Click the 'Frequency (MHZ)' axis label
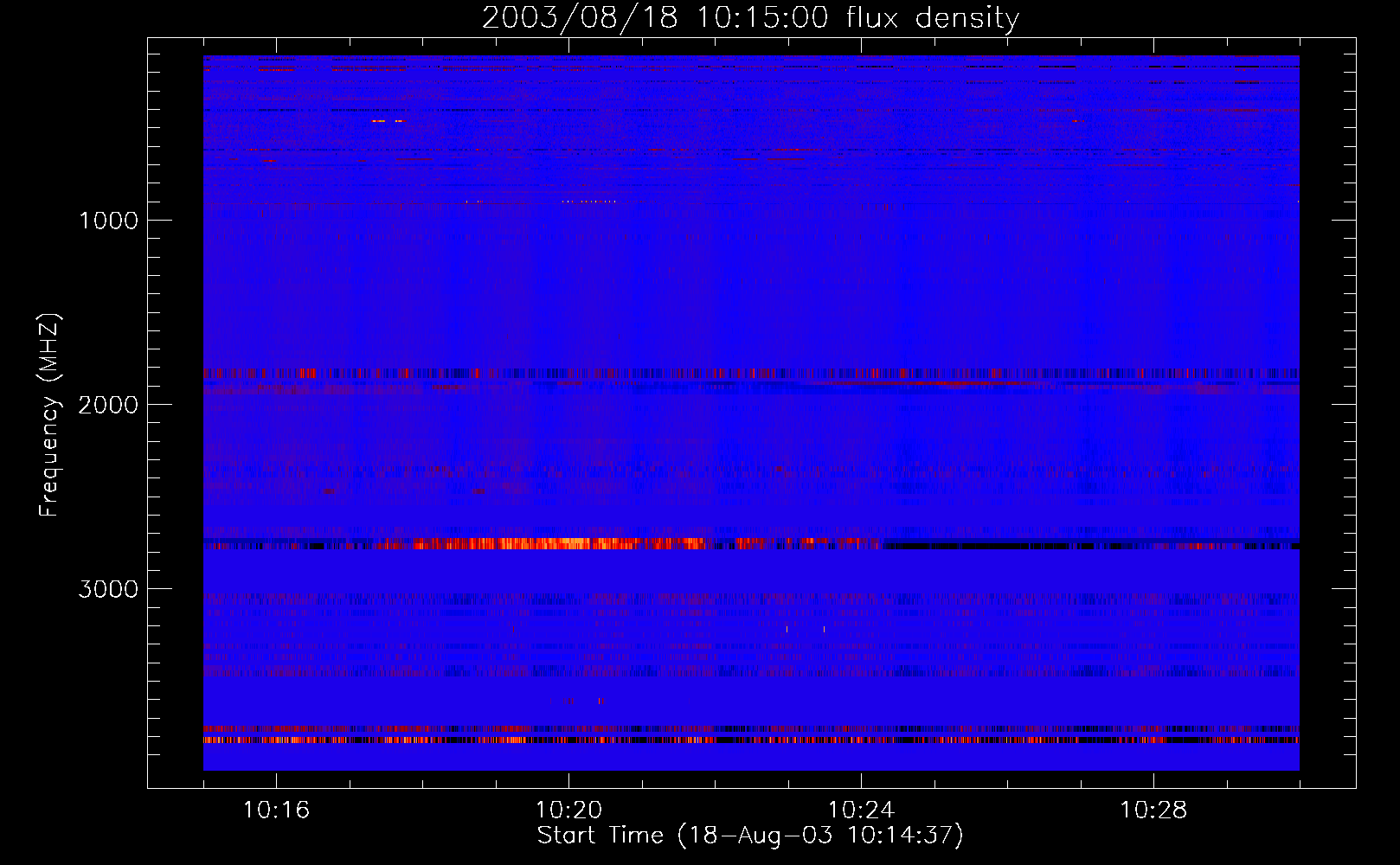The width and height of the screenshot is (1400, 865). tap(49, 415)
